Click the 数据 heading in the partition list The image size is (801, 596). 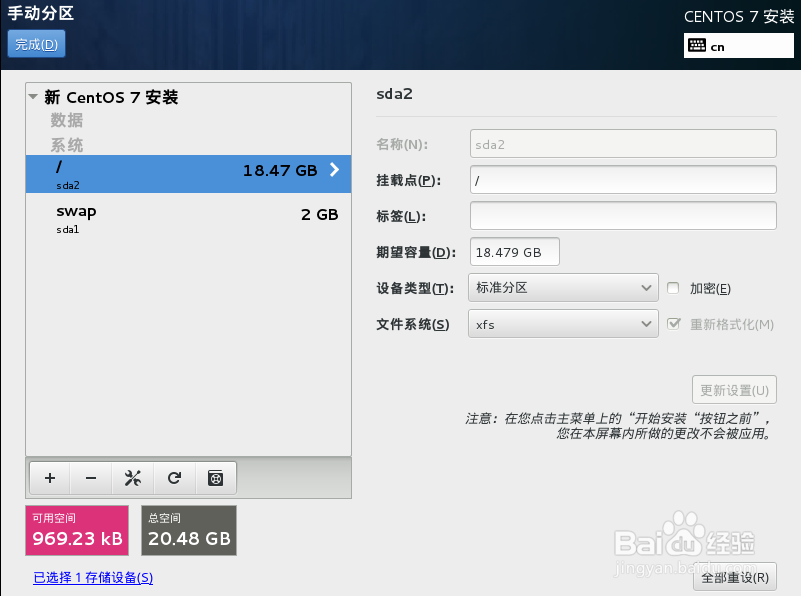tap(66, 121)
